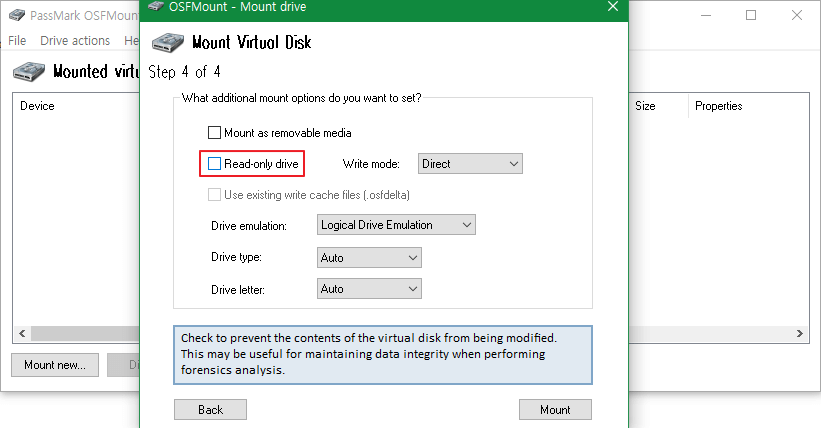Maximize the PassMark OSFMount main window
This screenshot has width=821, height=428.
(751, 15)
